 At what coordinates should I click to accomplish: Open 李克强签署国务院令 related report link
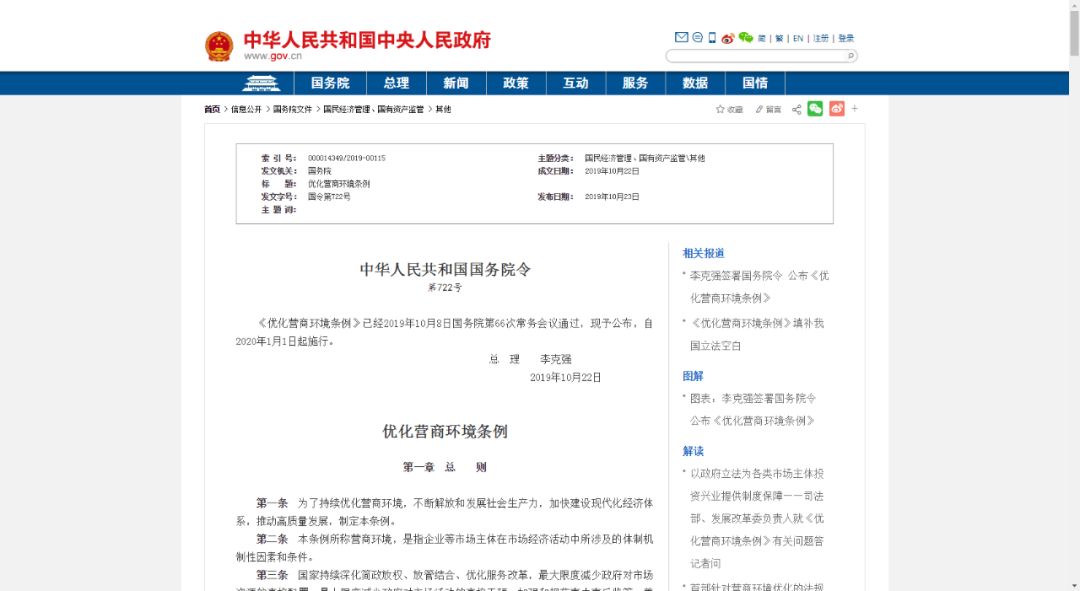pos(760,287)
